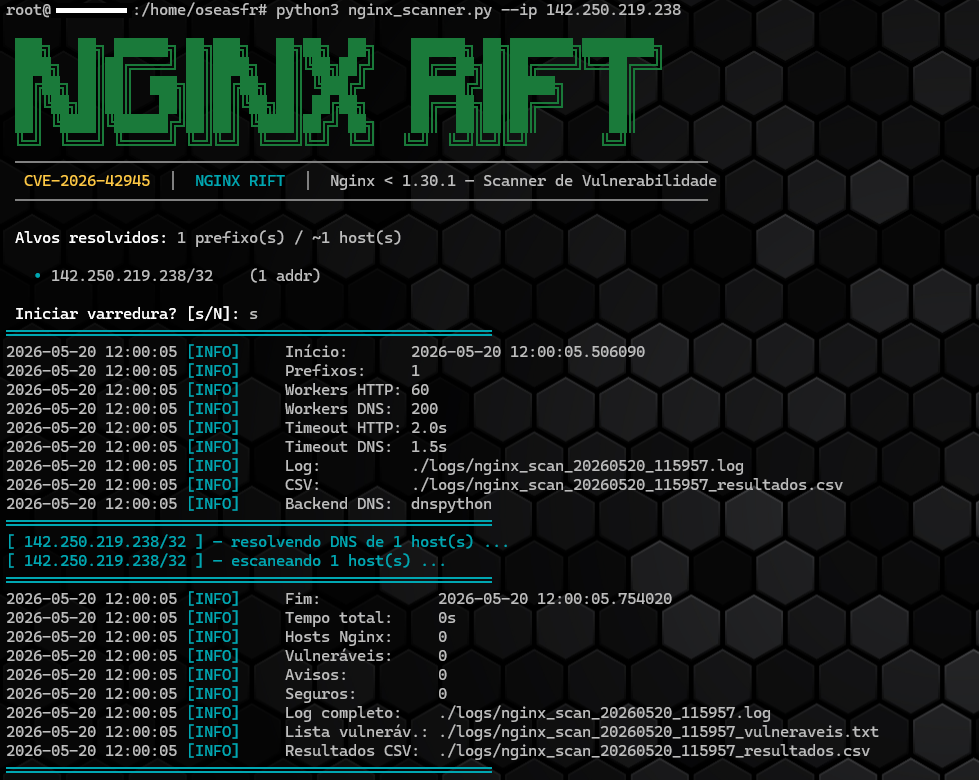
Task: Select the vulneraveis.txt file path
Action: click(x=659, y=732)
